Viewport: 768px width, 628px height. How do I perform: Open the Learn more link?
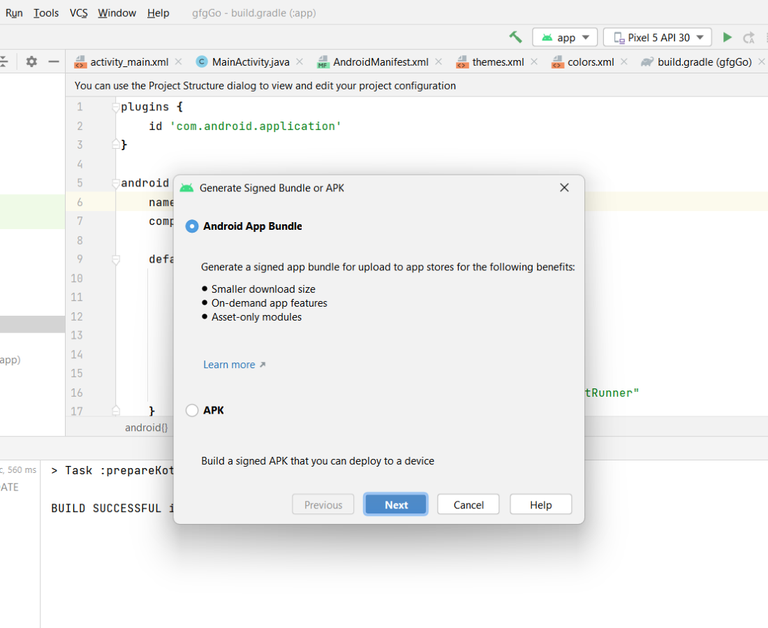(x=234, y=364)
